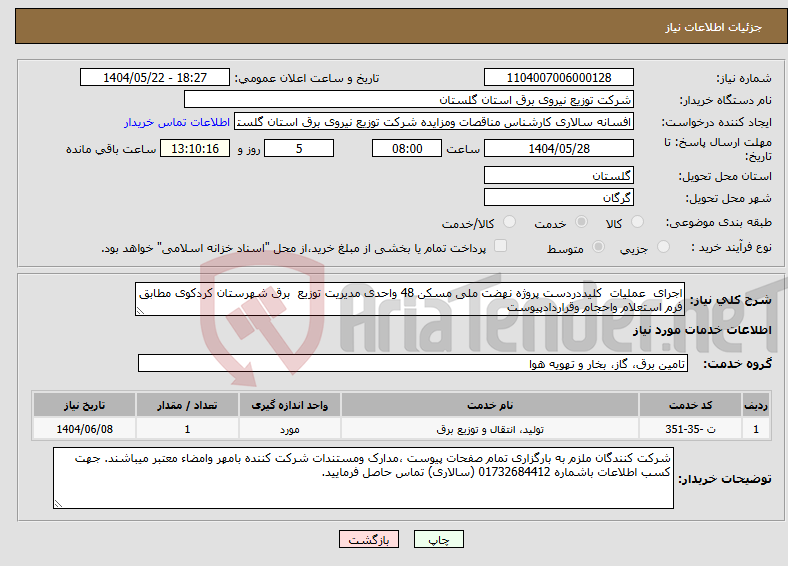This screenshot has width=788, height=566.
Task: Click the service code cell ت -35-351
Action: click(x=691, y=429)
